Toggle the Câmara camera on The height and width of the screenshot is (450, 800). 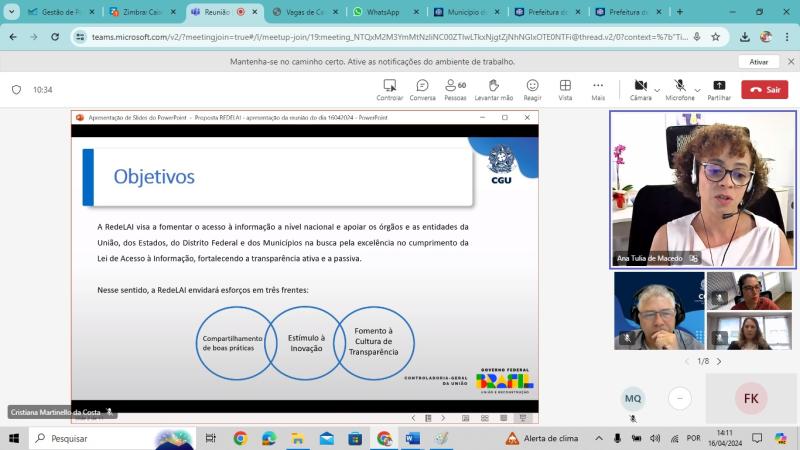(640, 90)
